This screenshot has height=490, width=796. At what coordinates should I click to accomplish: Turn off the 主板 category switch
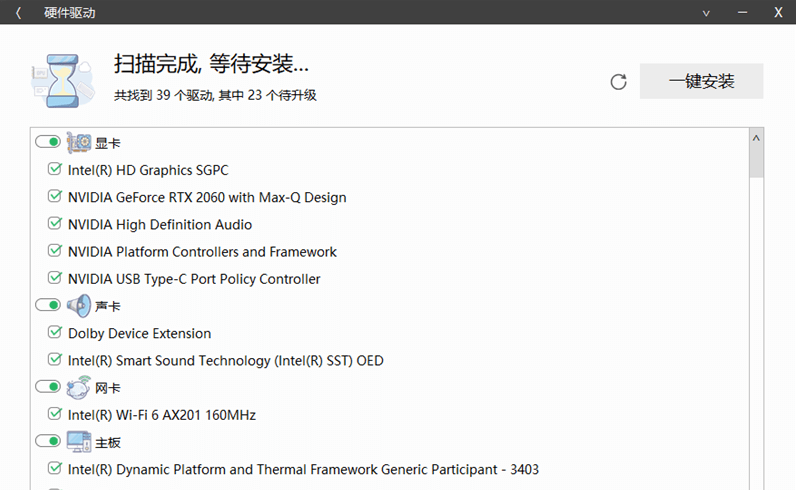click(x=47, y=441)
